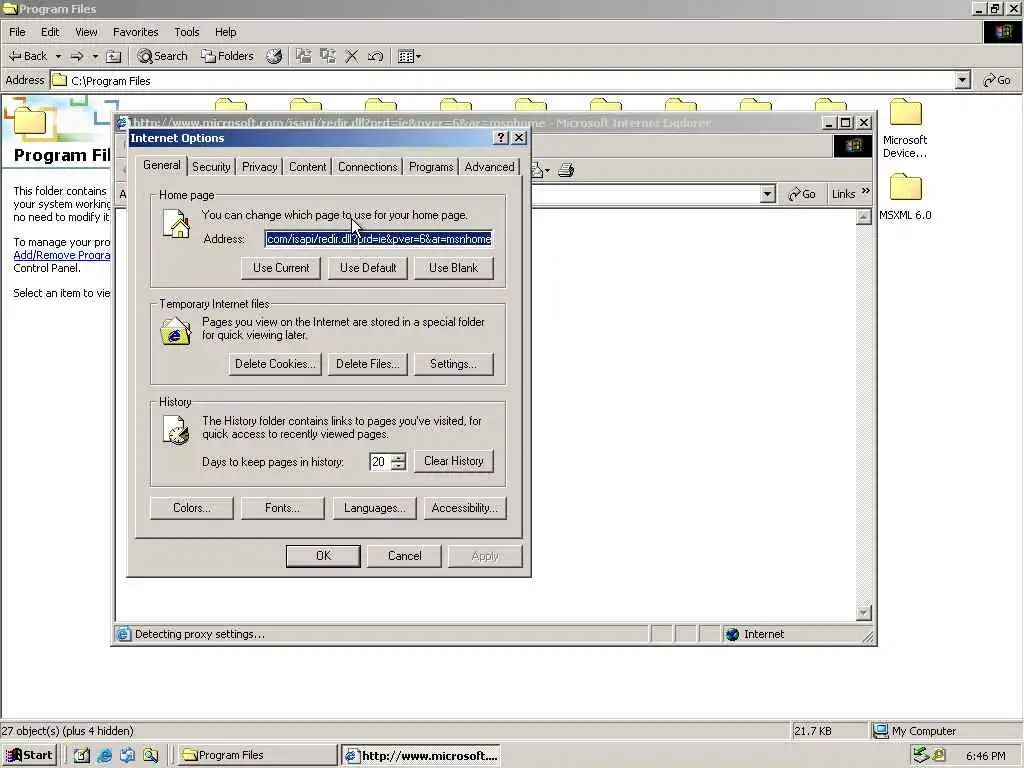Switch to Program Files taskbar button

pos(258,755)
